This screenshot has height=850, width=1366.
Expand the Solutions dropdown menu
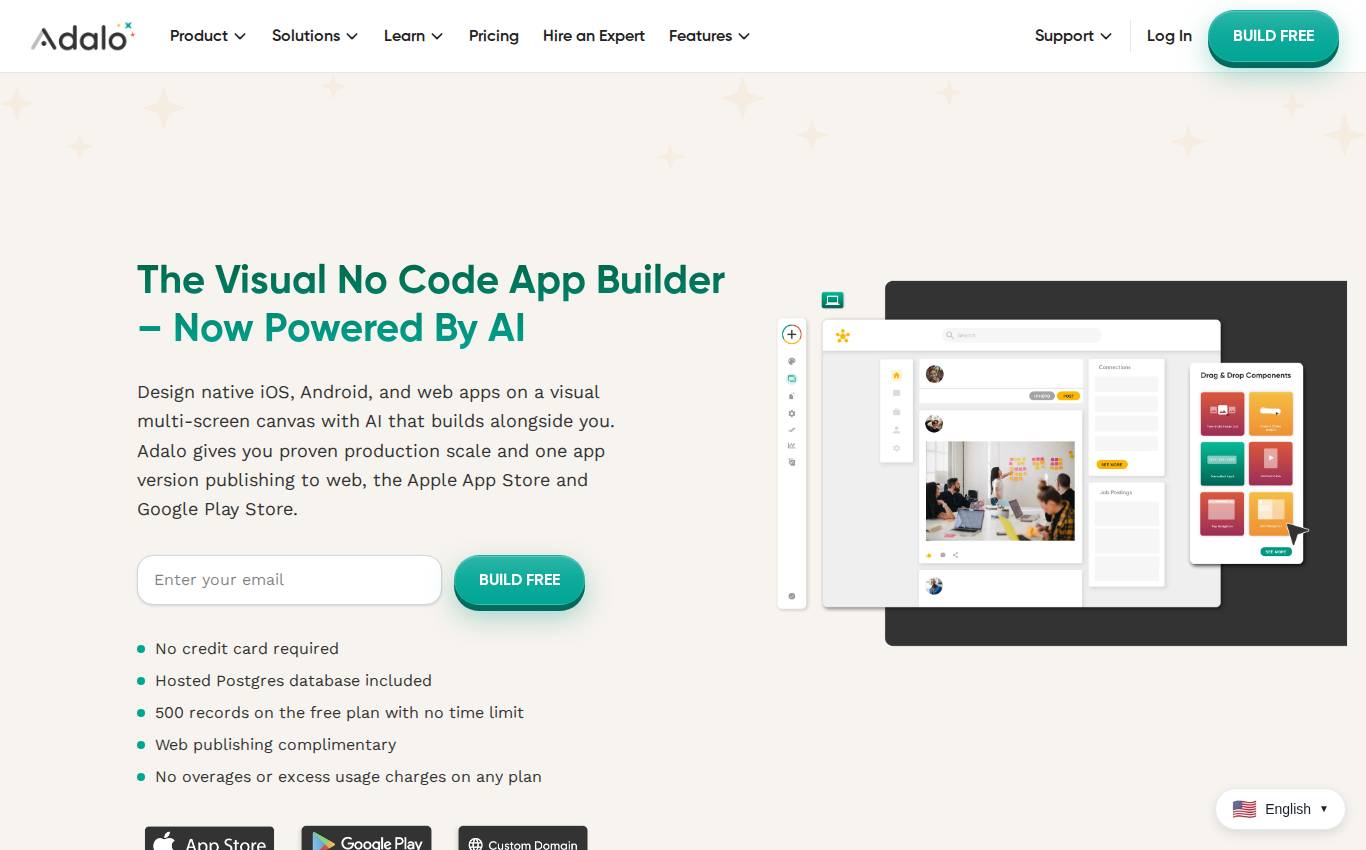point(315,36)
